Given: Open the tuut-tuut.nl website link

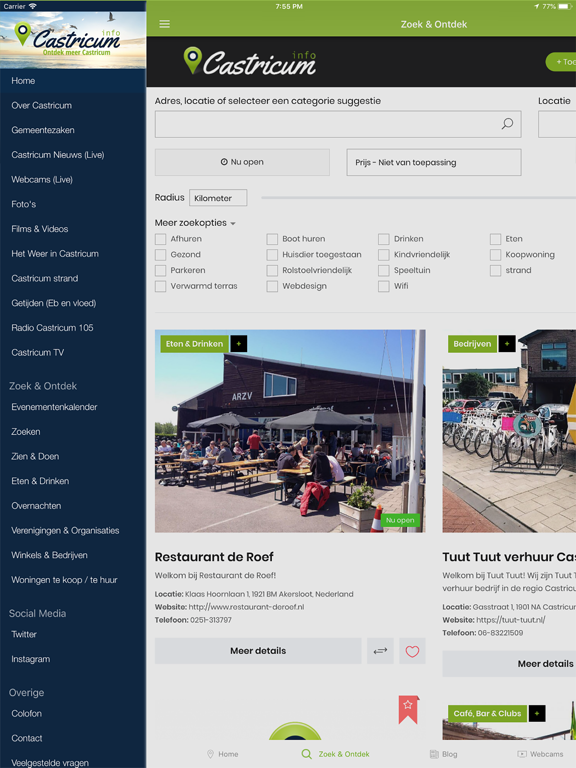Looking at the screenshot, I should click(x=511, y=620).
